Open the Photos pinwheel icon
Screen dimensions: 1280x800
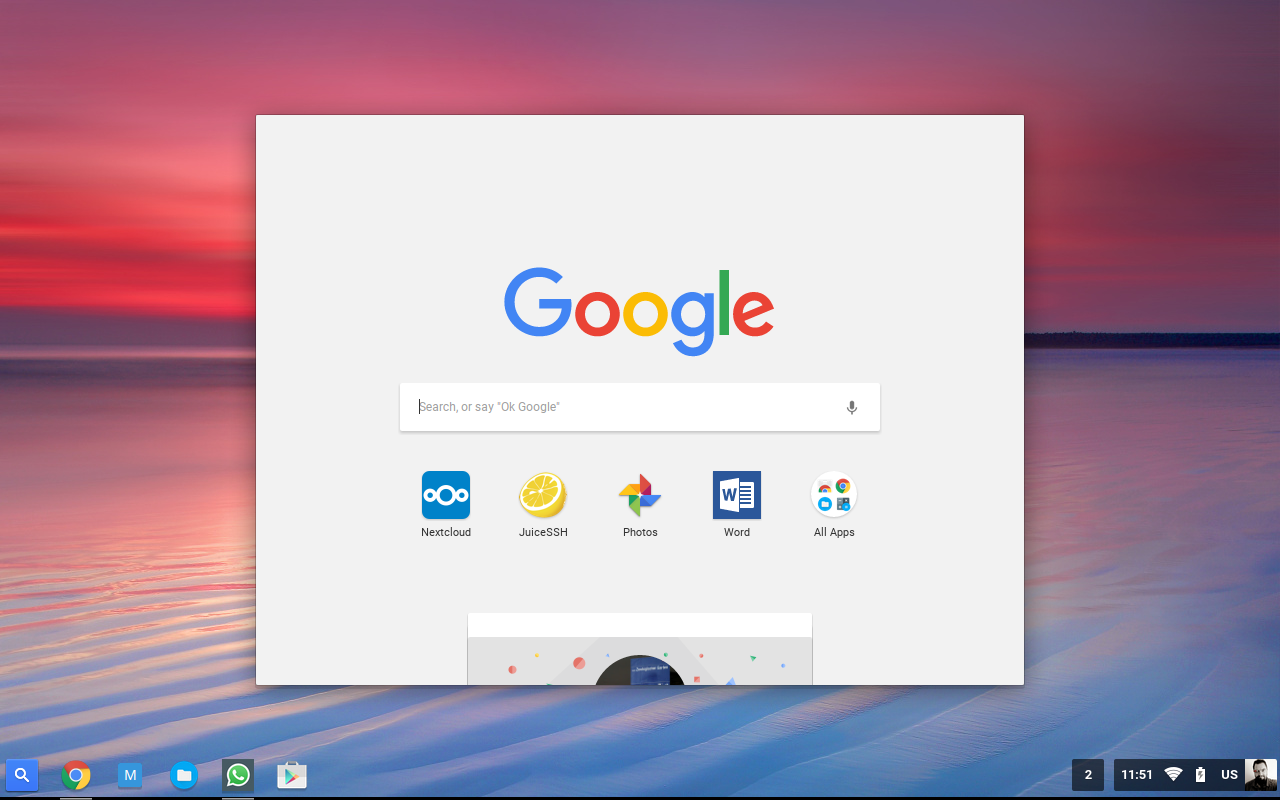pyautogui.click(x=640, y=495)
